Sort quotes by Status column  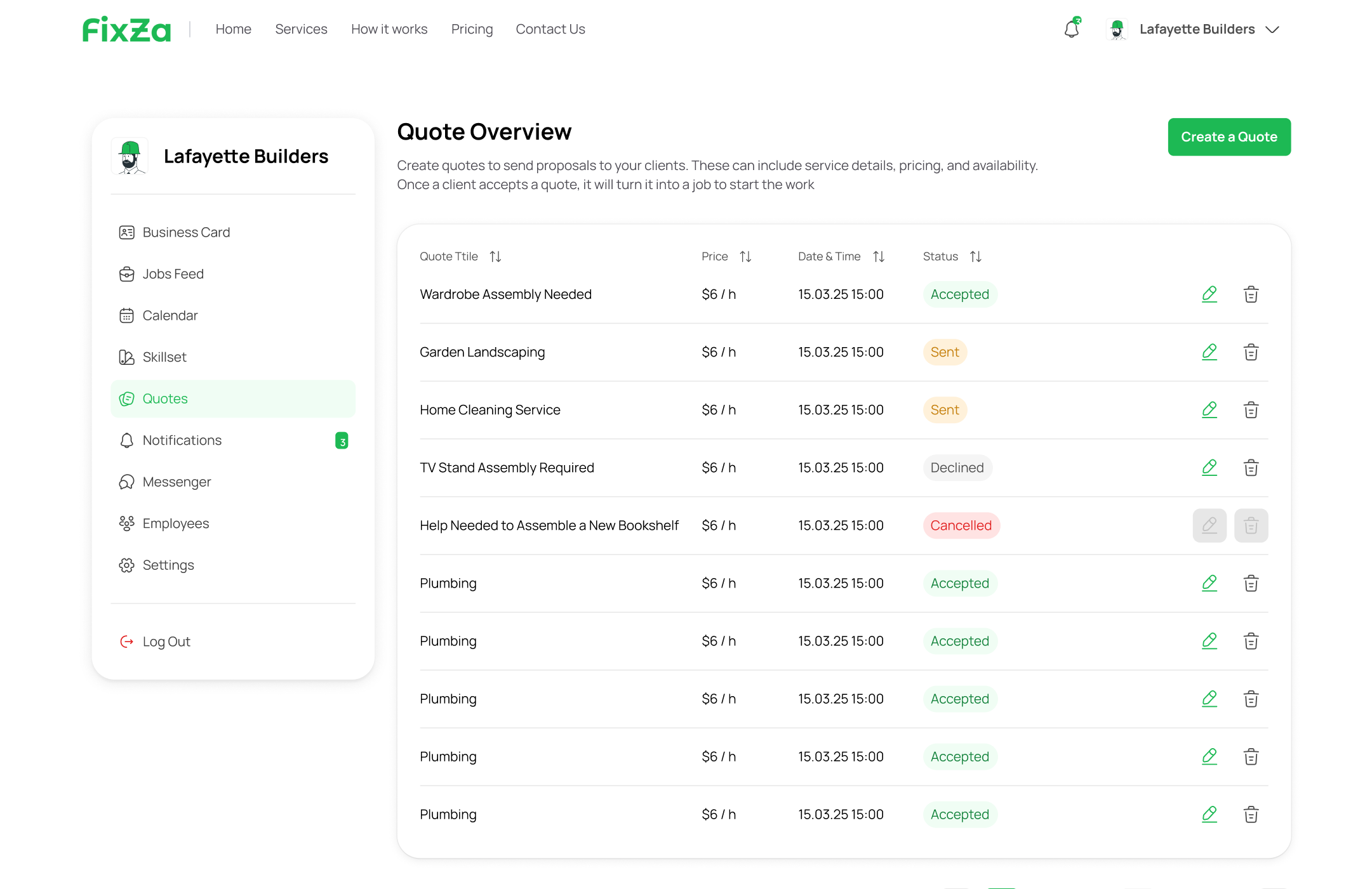point(976,256)
